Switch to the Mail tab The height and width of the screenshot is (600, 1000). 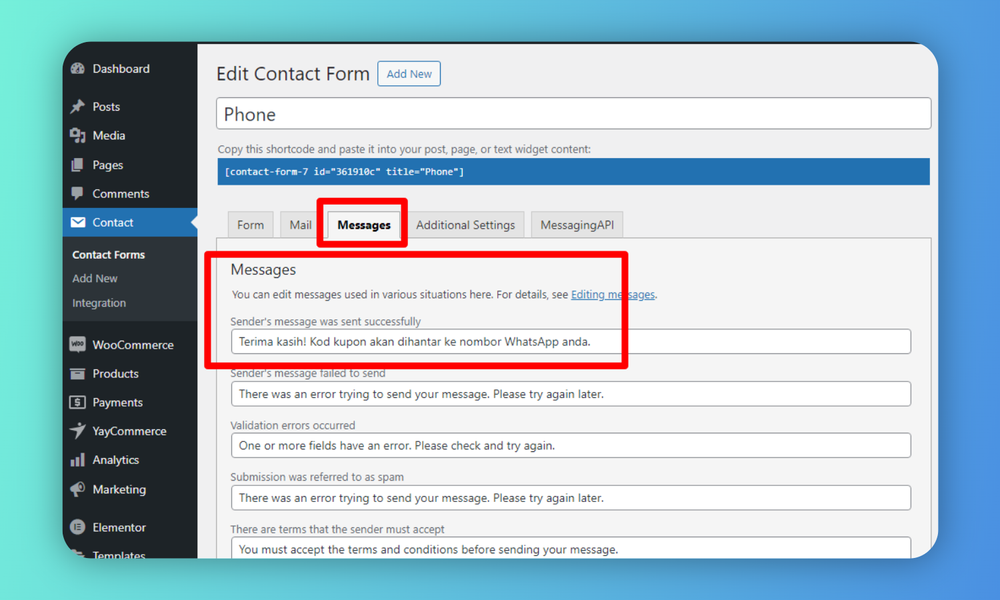[x=300, y=224]
